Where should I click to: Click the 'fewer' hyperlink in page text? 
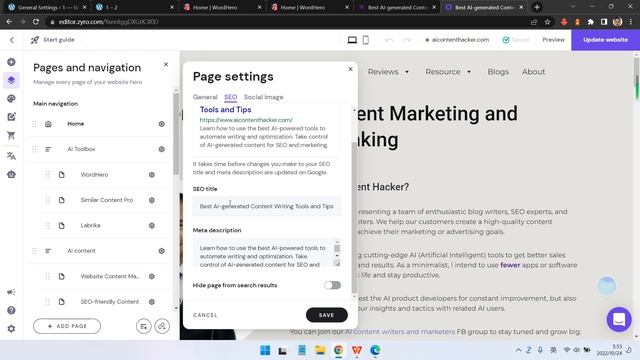[x=510, y=265]
